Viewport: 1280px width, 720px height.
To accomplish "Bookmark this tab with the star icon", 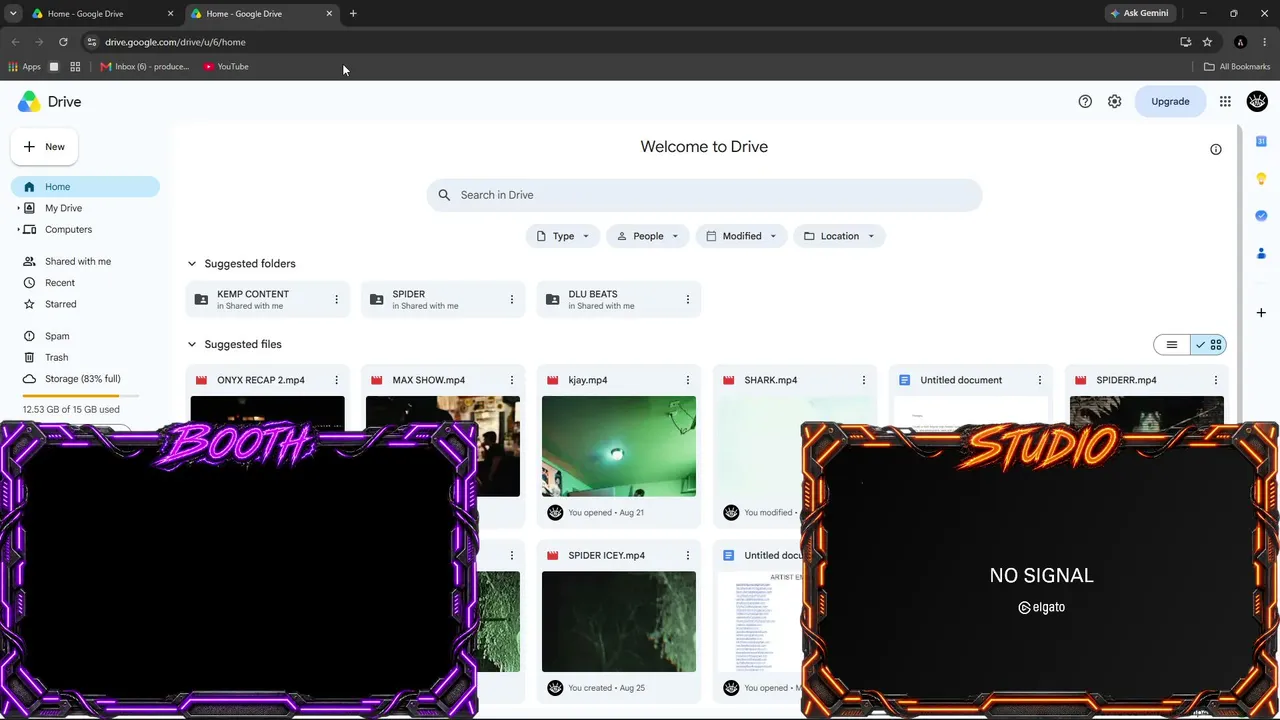I will click(x=1207, y=42).
